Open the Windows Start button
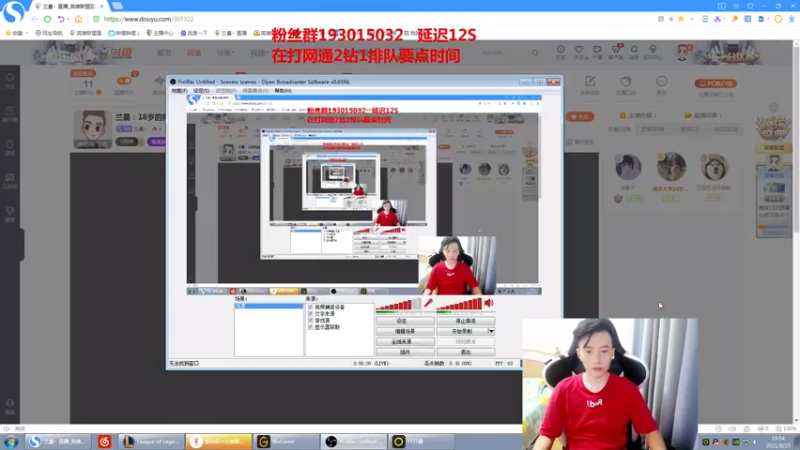The width and height of the screenshot is (800, 450). 11,442
